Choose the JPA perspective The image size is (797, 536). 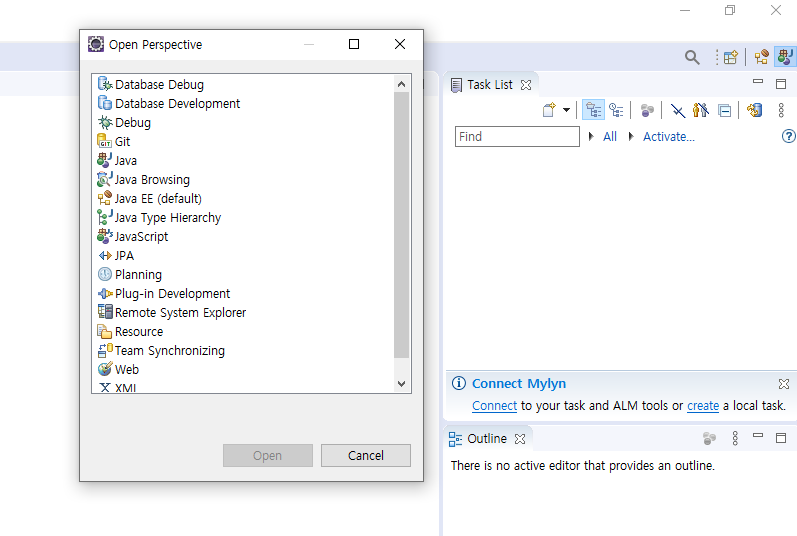[116, 256]
